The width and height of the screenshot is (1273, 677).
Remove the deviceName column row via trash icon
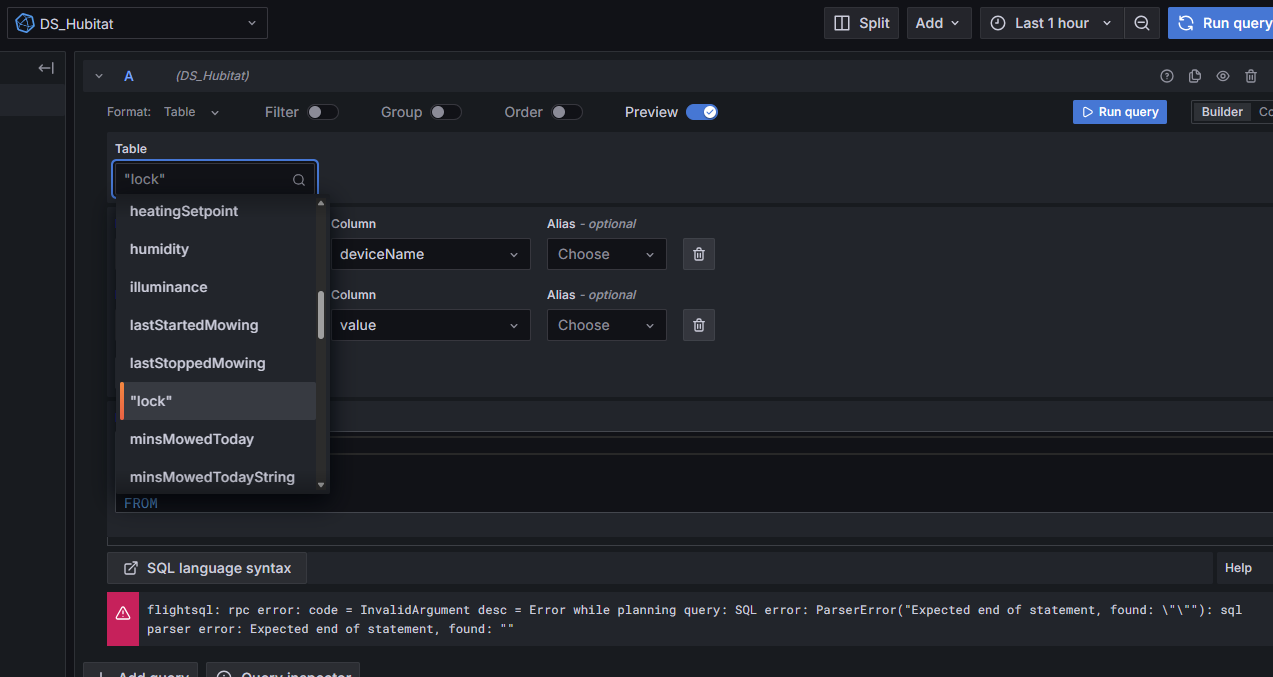(699, 254)
